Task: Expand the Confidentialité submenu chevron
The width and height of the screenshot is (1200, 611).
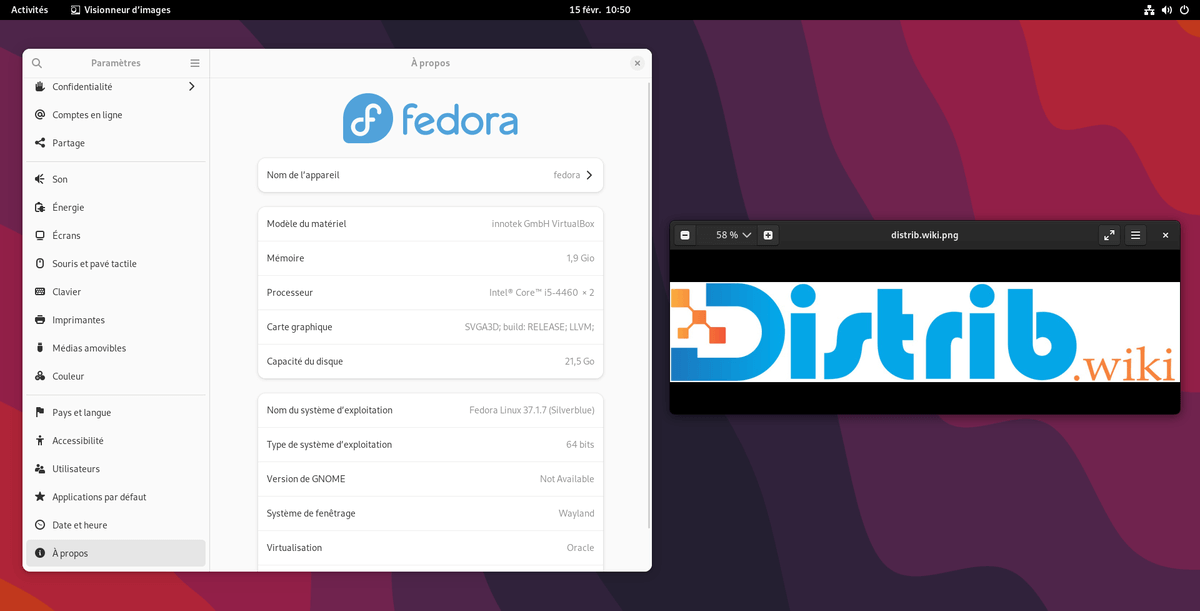Action: [192, 87]
